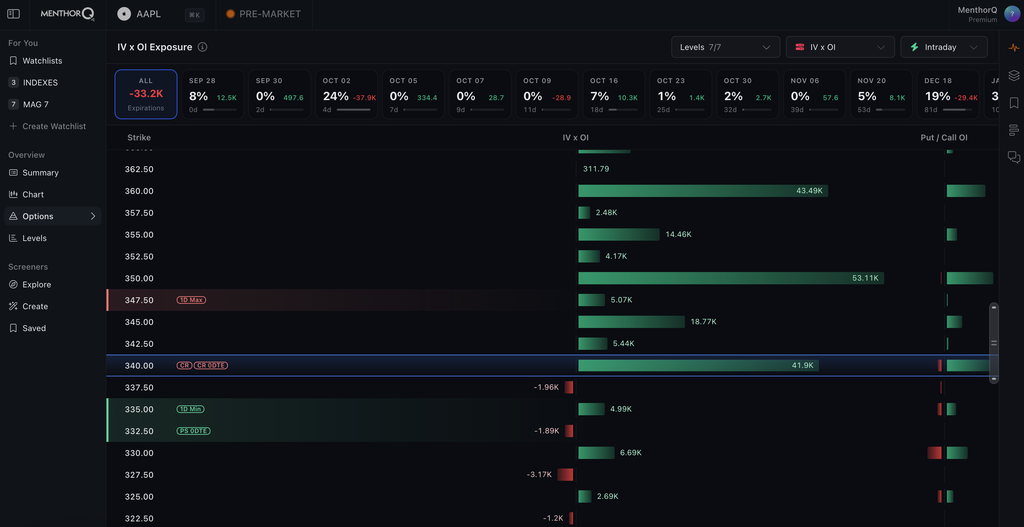Image resolution: width=1024 pixels, height=527 pixels.
Task: Click the 53.11K bar at strike 350.00
Action: click(x=731, y=278)
